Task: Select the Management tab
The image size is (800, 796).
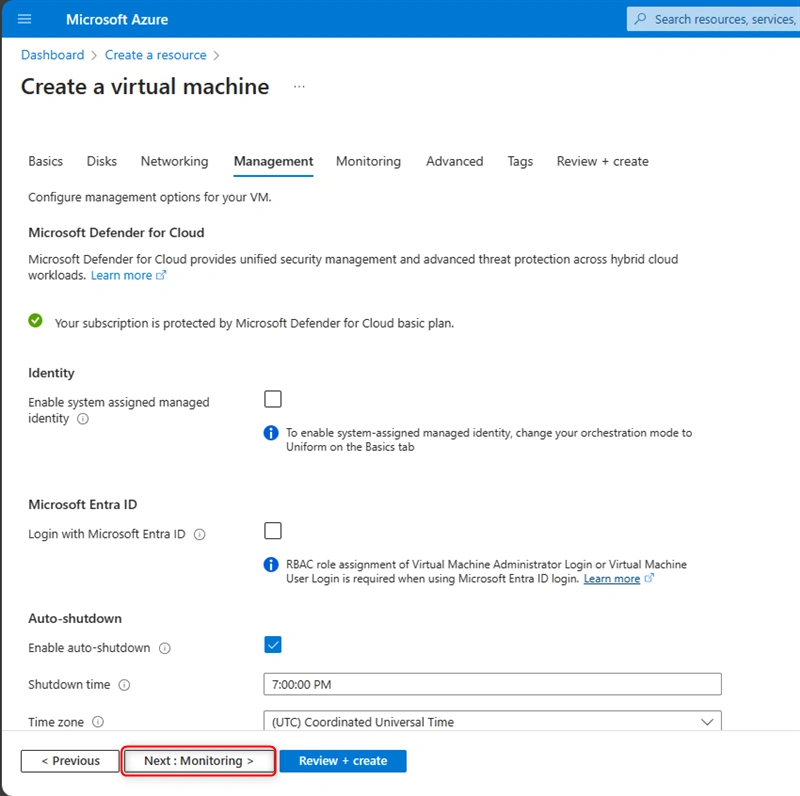Action: pyautogui.click(x=273, y=161)
